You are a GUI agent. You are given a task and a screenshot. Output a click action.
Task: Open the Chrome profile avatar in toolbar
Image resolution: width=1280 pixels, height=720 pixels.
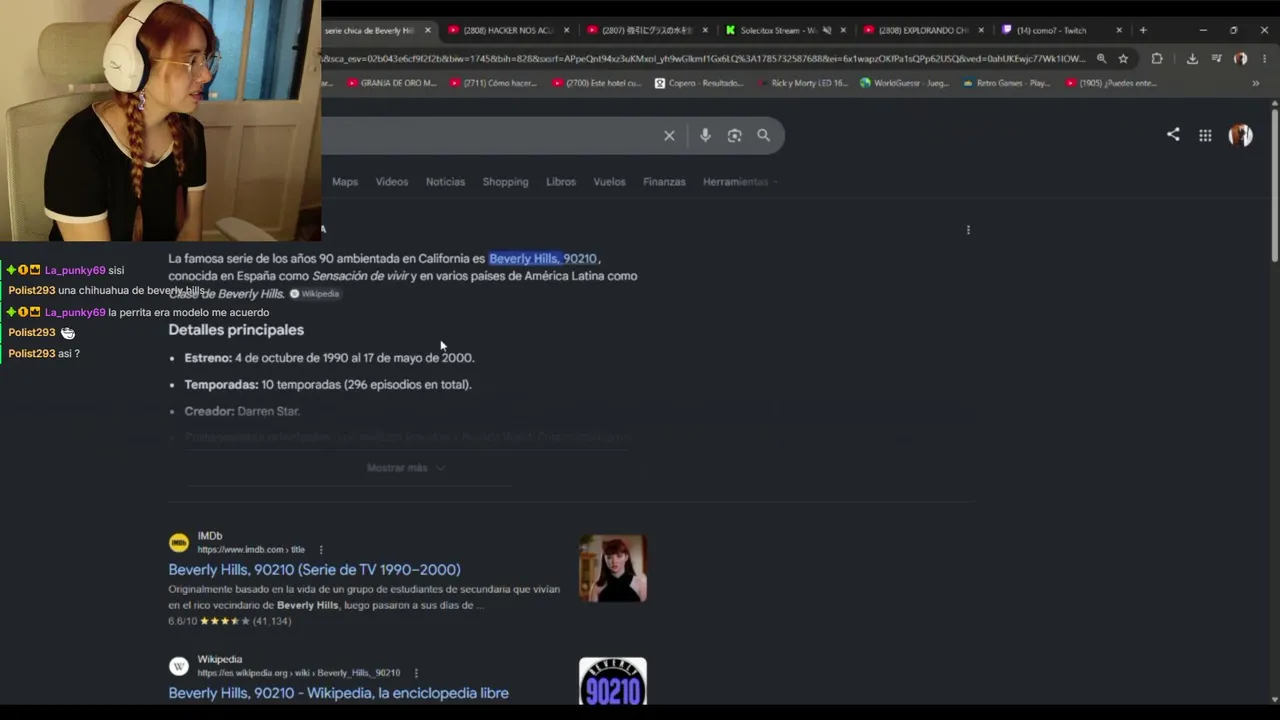click(x=1240, y=59)
